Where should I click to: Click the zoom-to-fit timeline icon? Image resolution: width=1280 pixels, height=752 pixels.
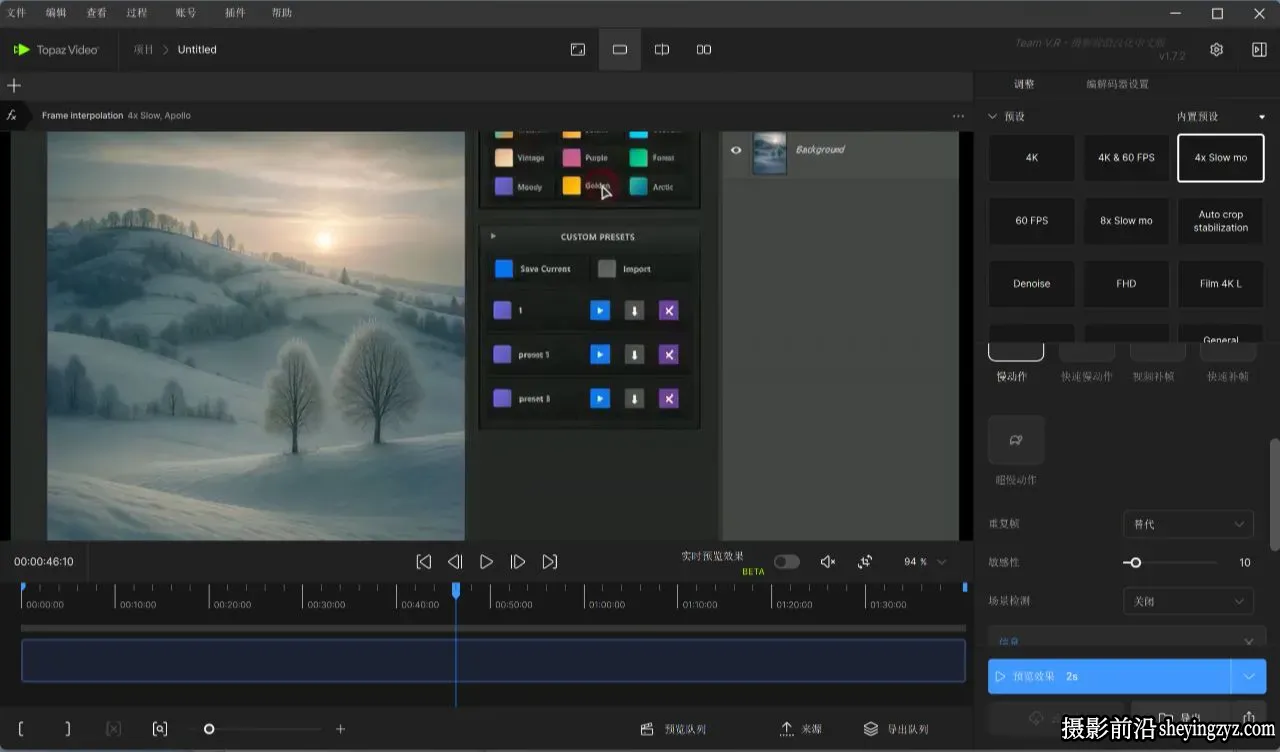[x=160, y=729]
